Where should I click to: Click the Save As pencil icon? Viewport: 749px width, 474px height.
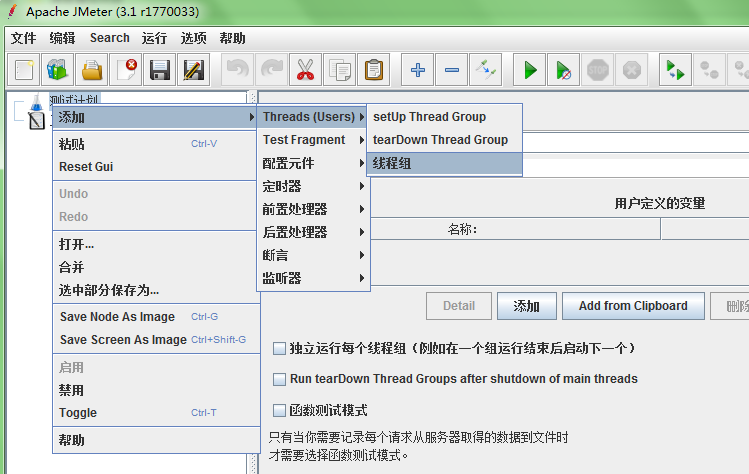pyautogui.click(x=193, y=70)
